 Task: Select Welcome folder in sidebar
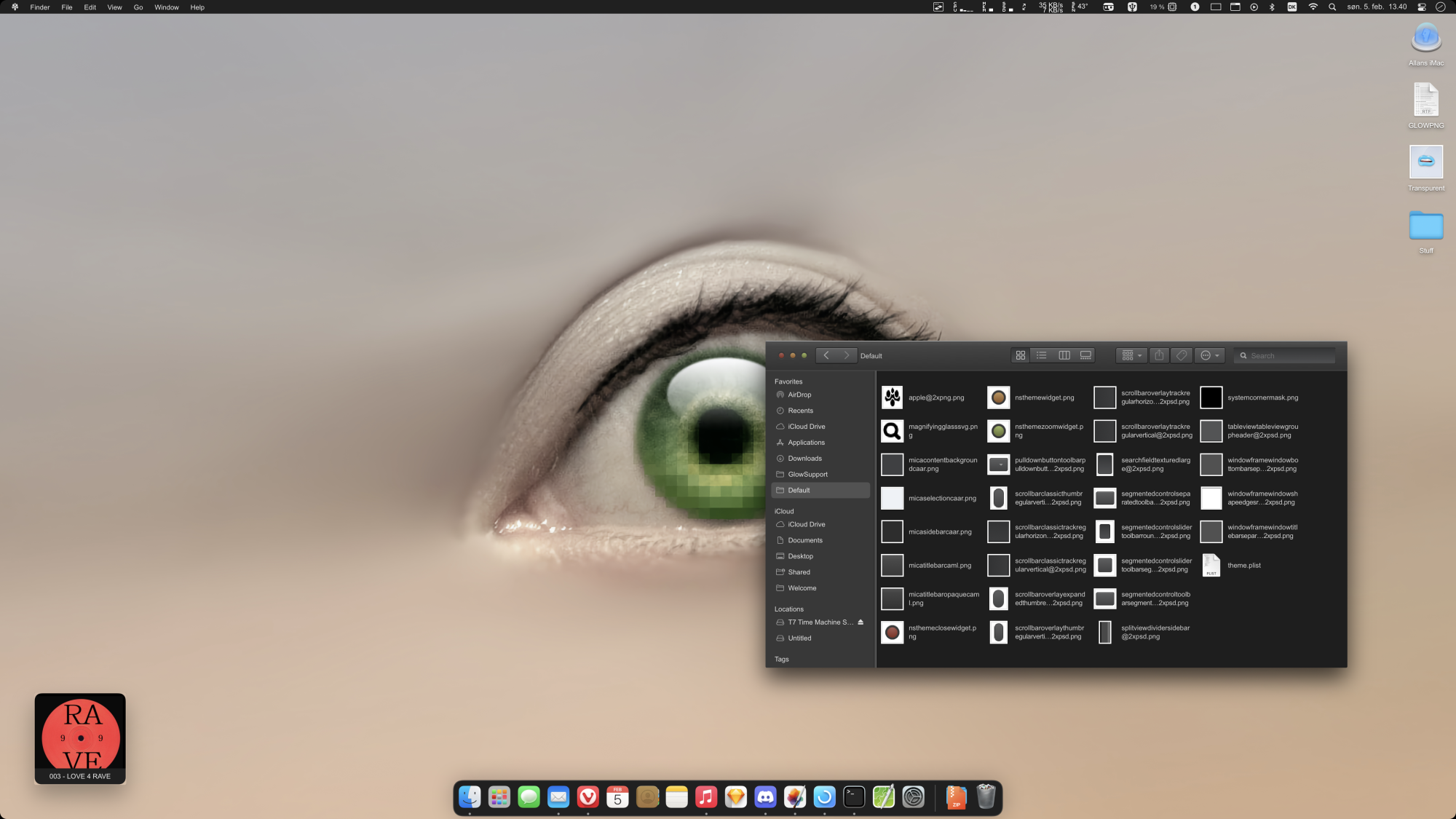[820, 588]
